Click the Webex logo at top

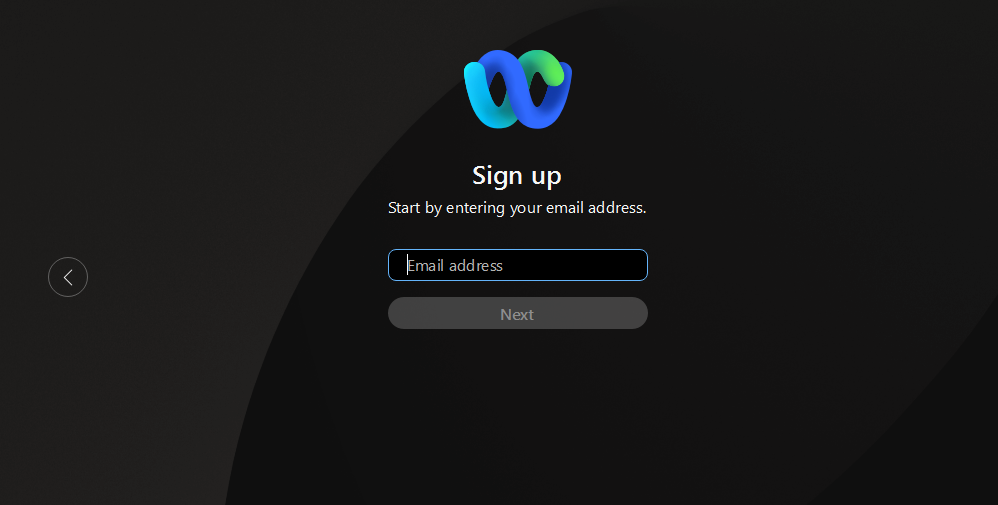[x=517, y=89]
